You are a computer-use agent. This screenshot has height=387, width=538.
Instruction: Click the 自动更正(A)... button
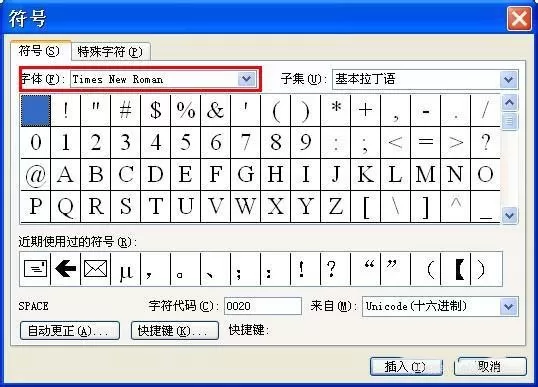point(70,330)
